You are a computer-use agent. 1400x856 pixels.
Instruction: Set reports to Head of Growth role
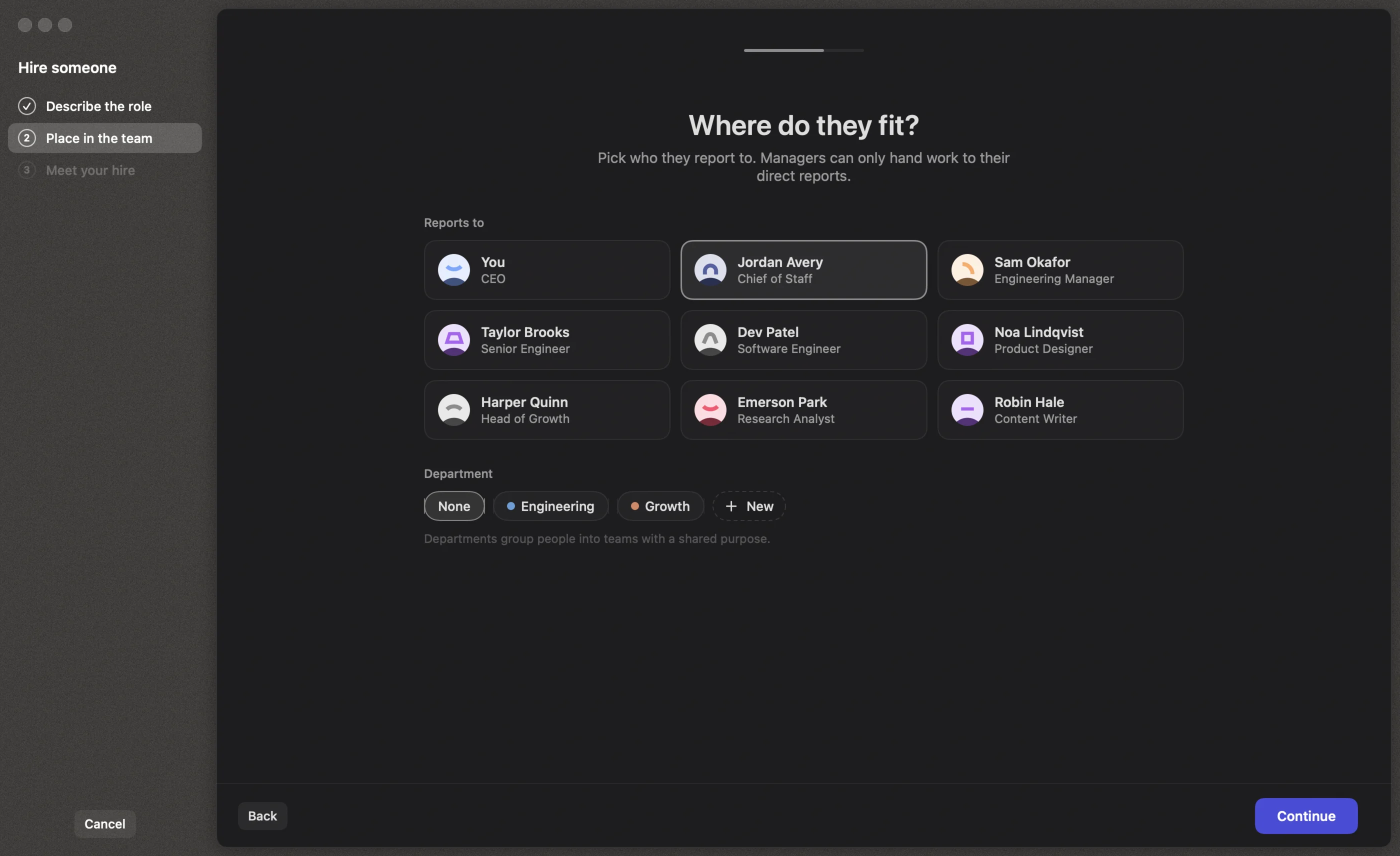point(546,409)
